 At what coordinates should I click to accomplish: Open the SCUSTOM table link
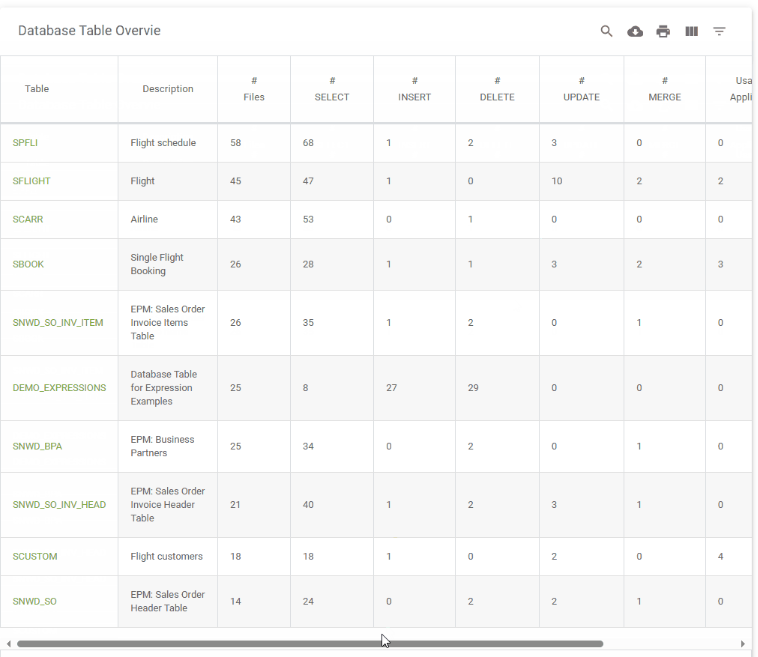(x=35, y=556)
